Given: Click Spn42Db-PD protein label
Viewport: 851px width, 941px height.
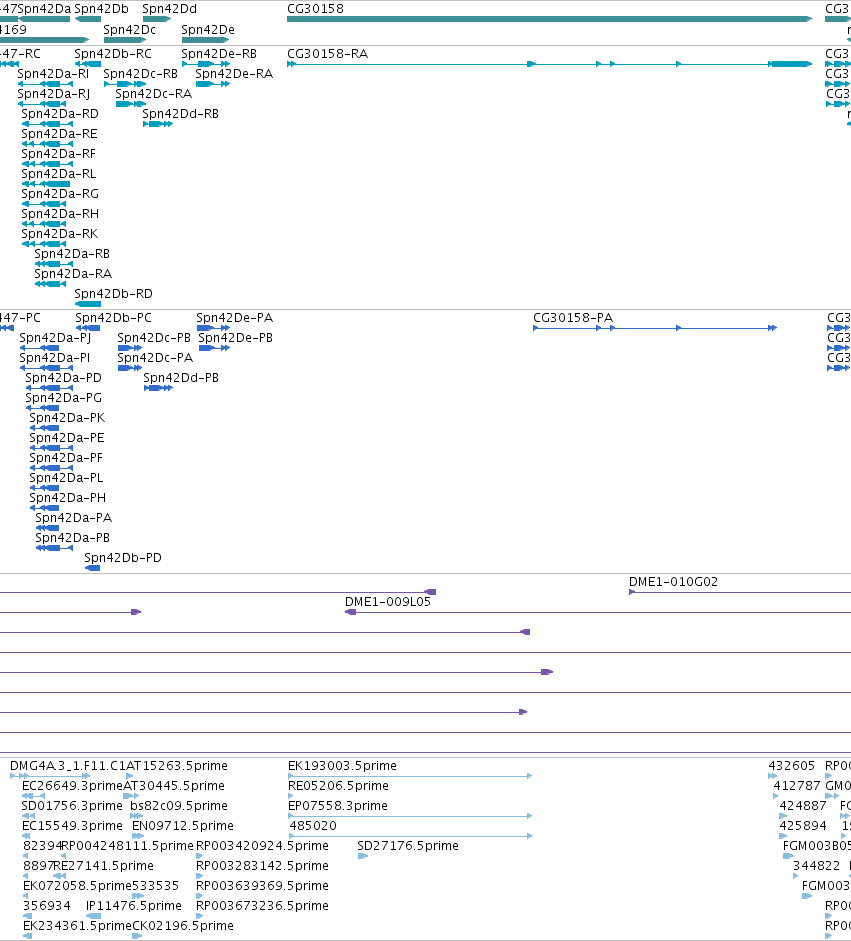Looking at the screenshot, I should click(123, 558).
